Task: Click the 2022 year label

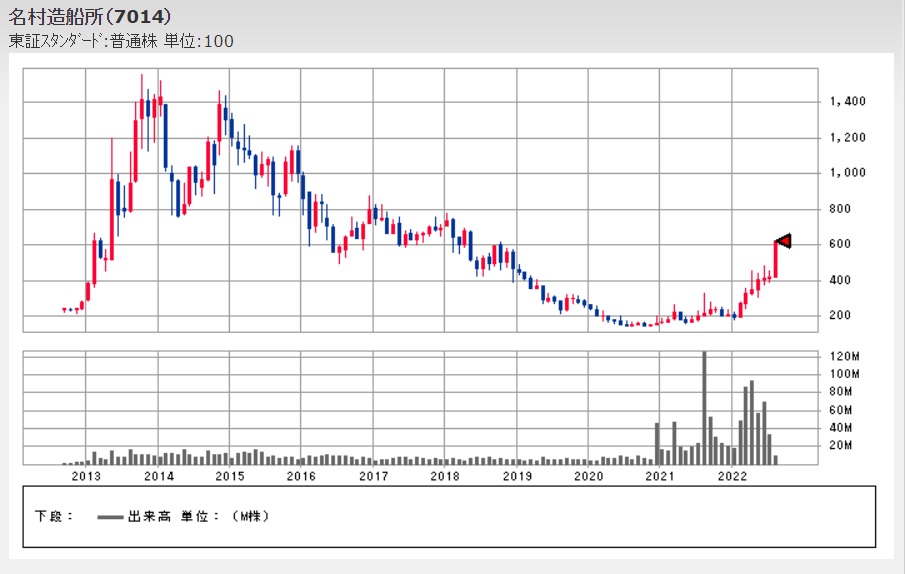Action: click(x=732, y=477)
